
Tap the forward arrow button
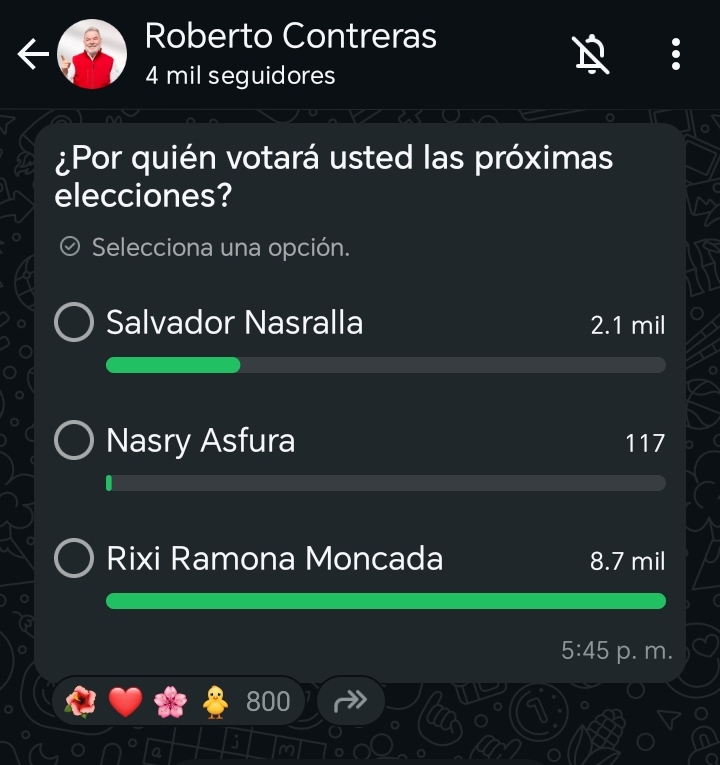[x=350, y=702]
